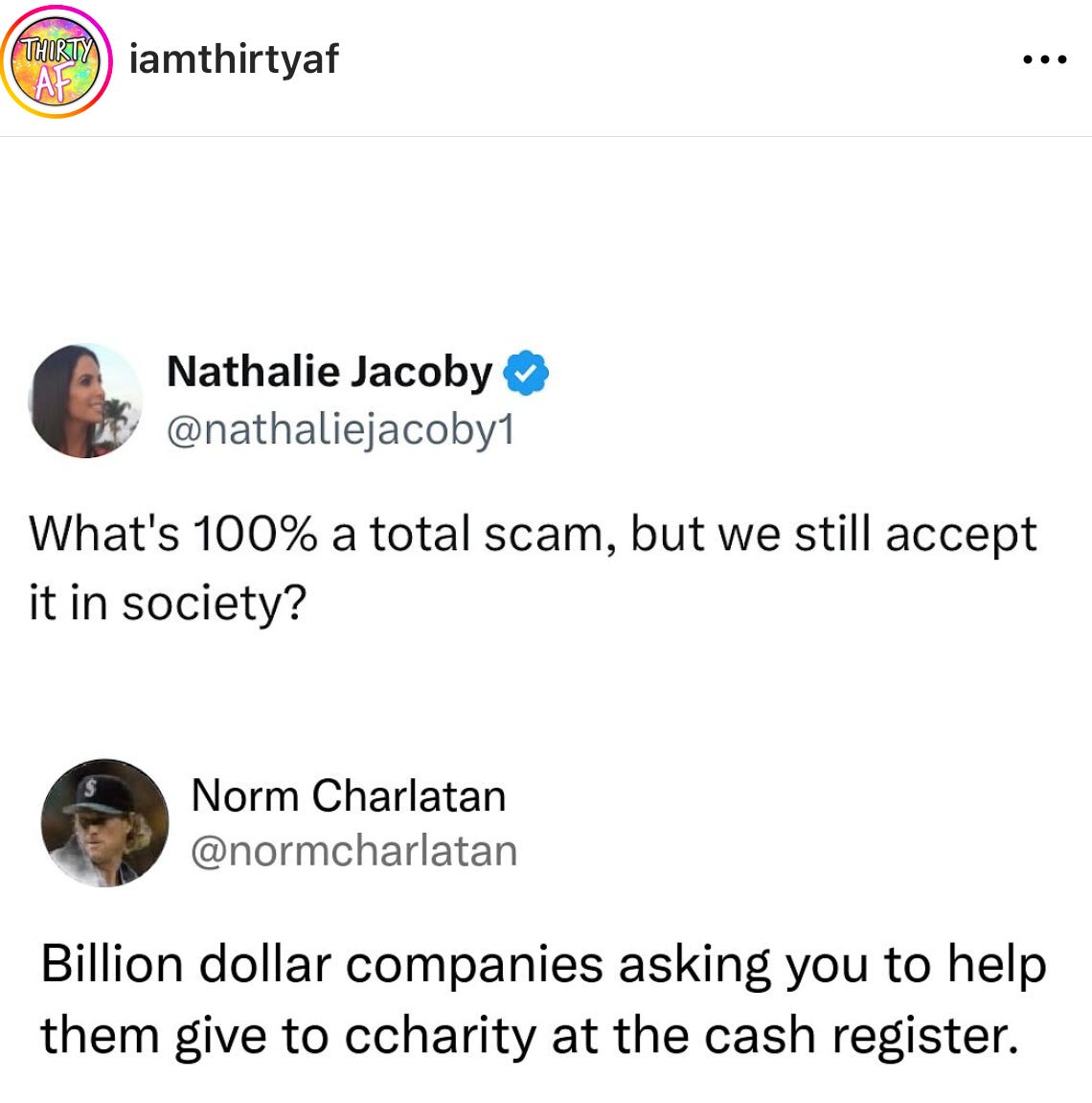Click the Nathalie Jacoby display name

pos(330,373)
